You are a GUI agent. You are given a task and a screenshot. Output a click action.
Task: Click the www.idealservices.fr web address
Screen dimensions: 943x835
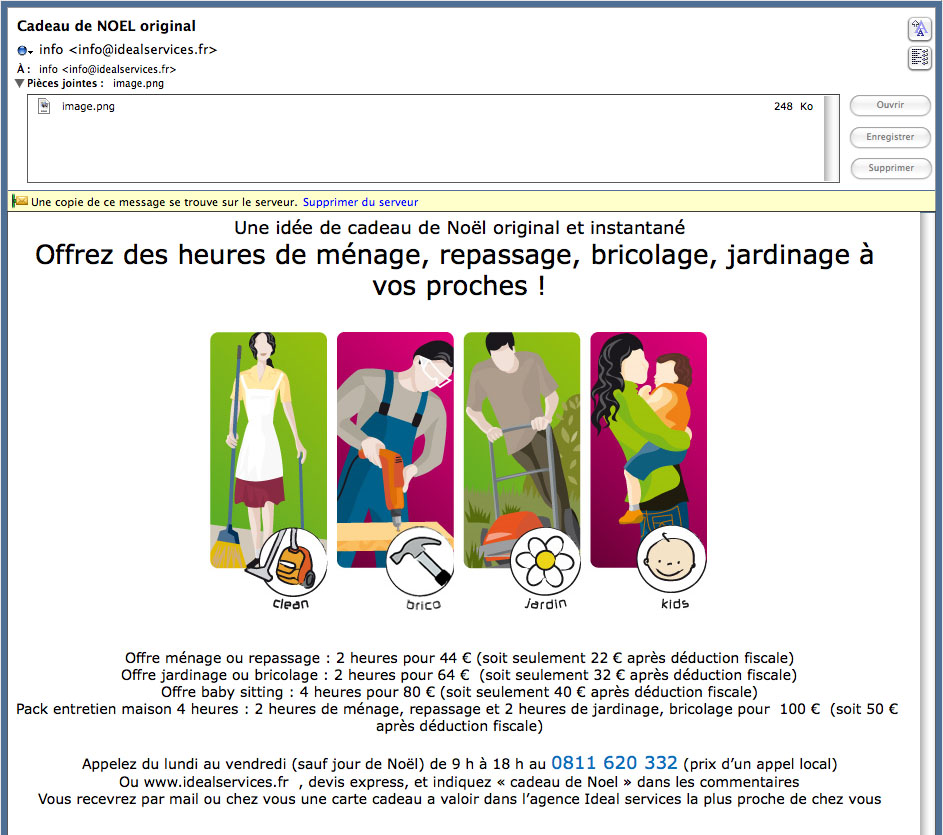pos(217,782)
